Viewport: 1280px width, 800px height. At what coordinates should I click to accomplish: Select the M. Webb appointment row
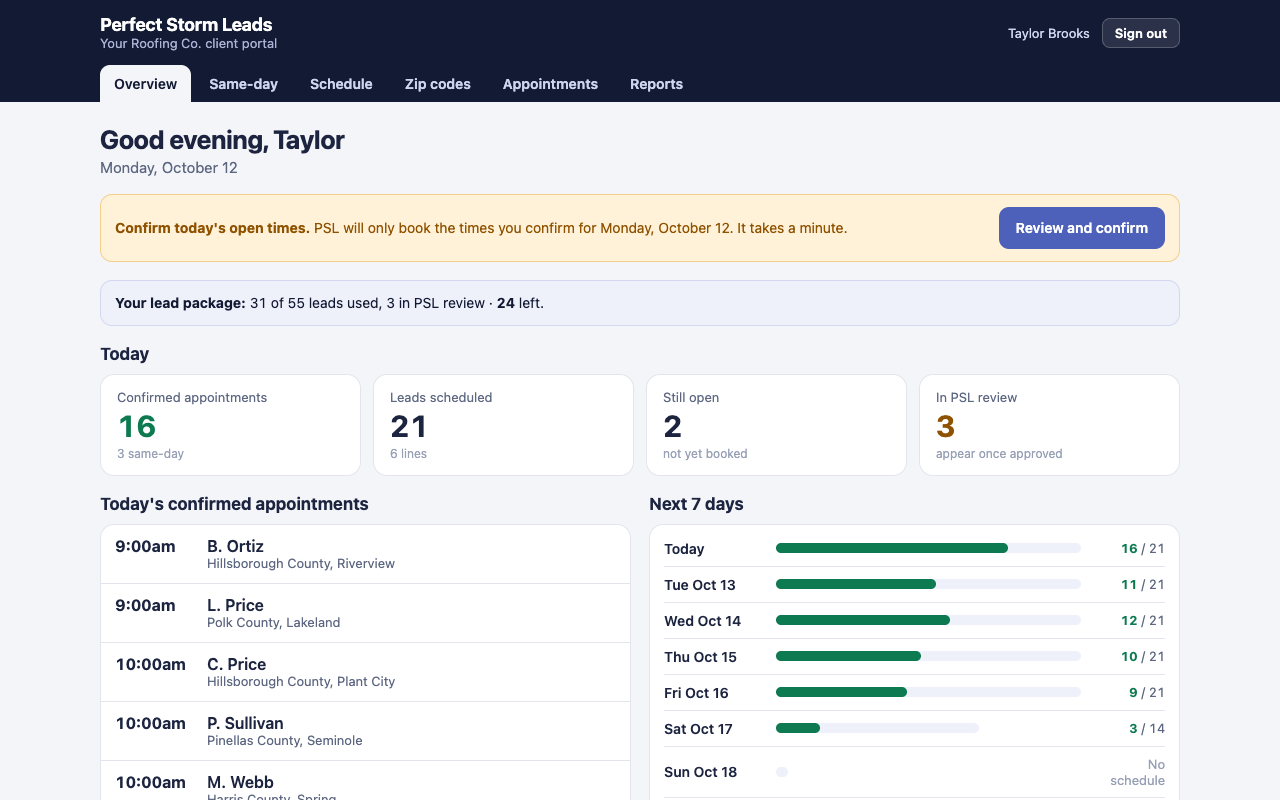click(365, 781)
